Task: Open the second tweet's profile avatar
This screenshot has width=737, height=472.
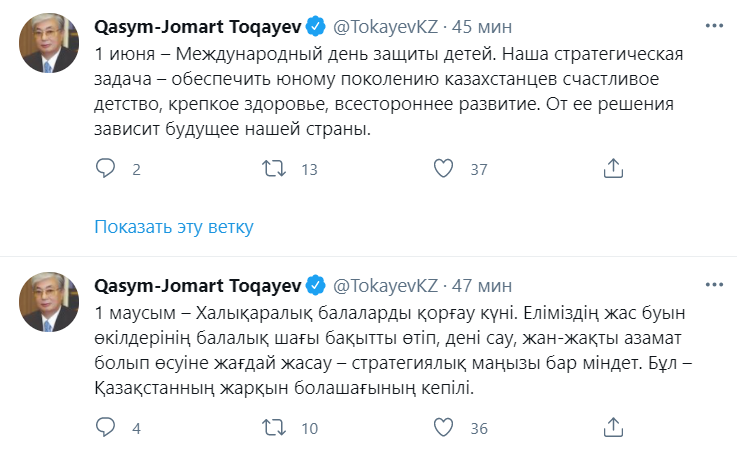Action: click(47, 304)
